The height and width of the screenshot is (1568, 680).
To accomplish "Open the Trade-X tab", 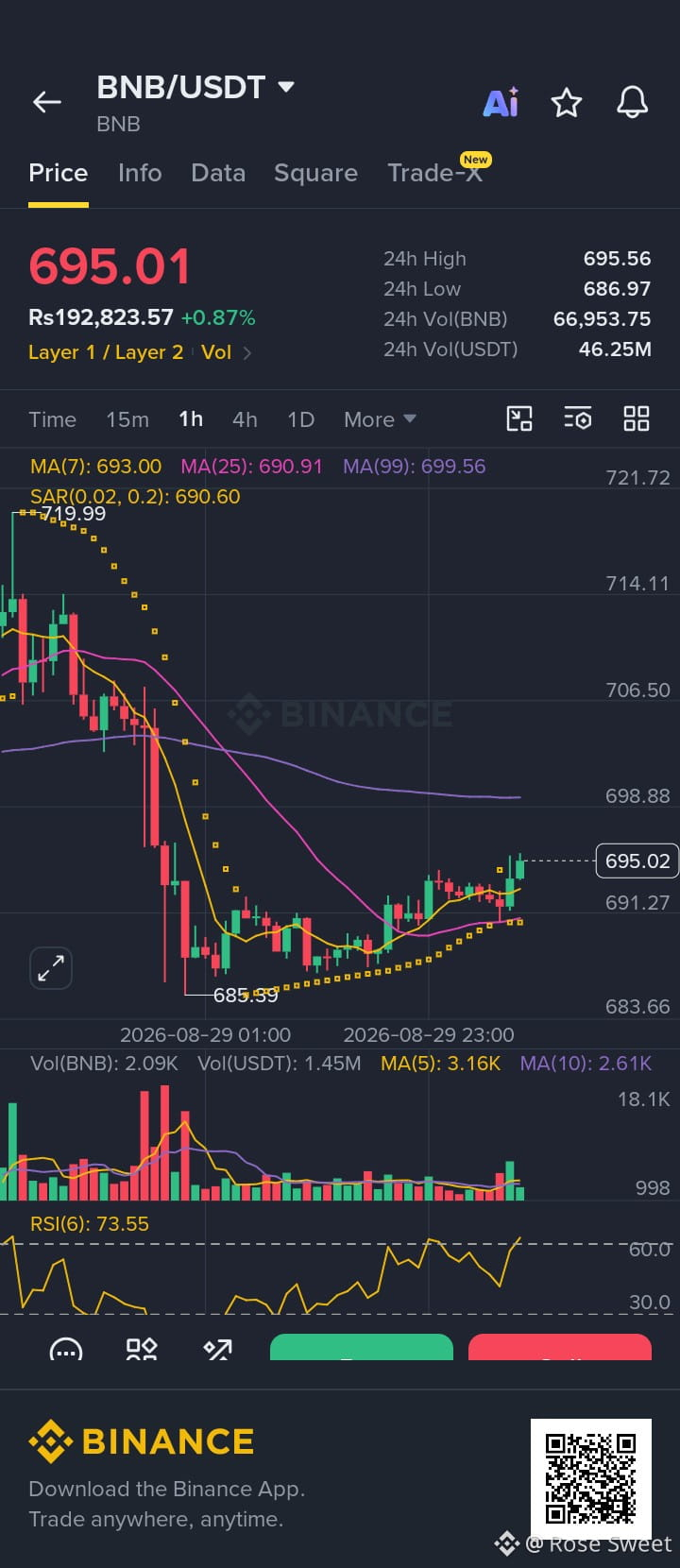I will point(435,173).
